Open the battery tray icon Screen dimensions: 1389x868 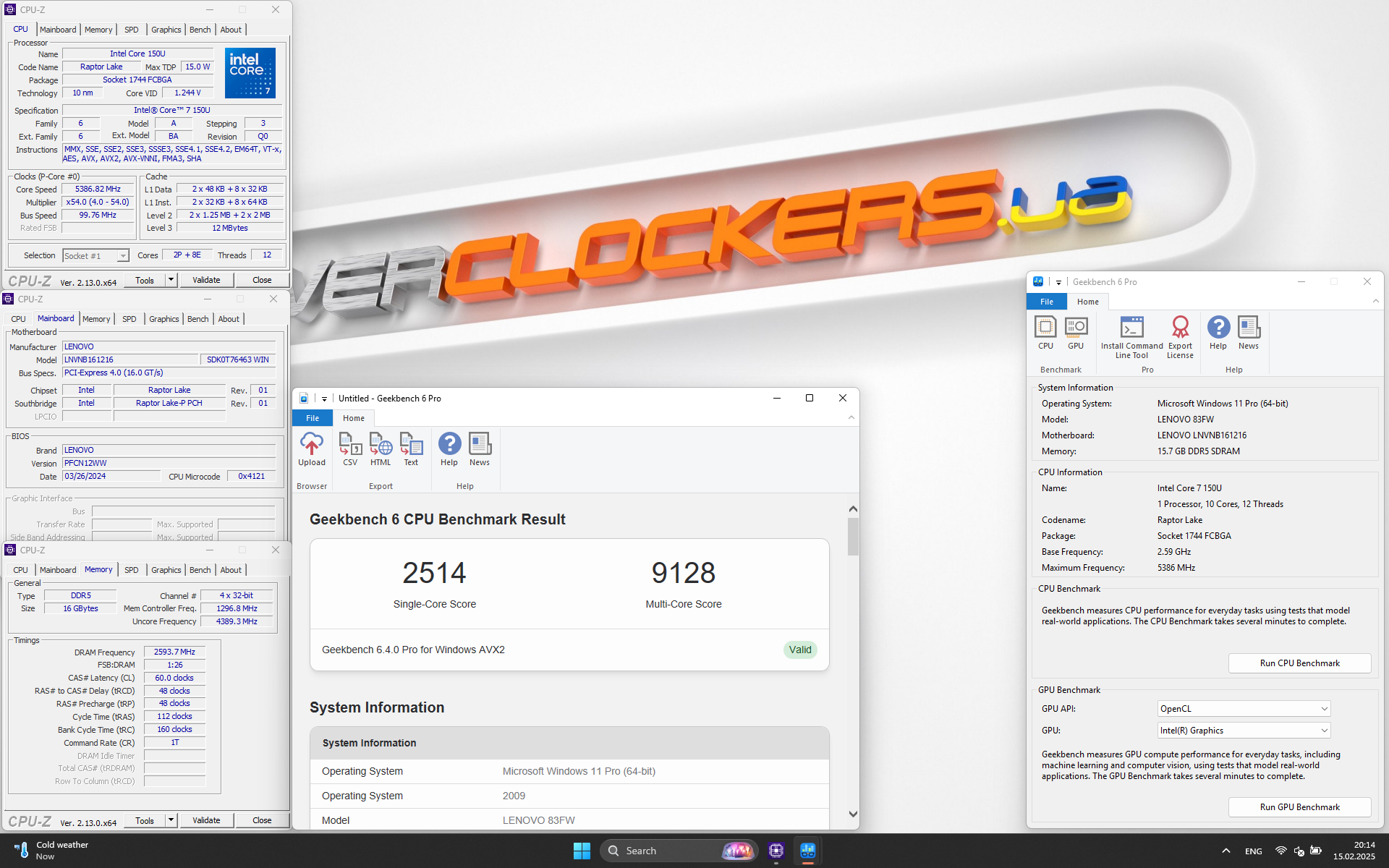click(x=1316, y=851)
